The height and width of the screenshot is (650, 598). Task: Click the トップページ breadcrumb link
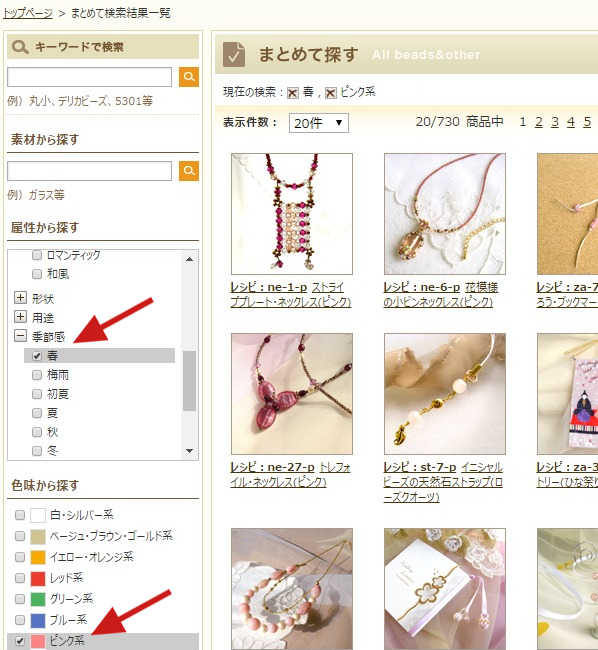pyautogui.click(x=28, y=13)
